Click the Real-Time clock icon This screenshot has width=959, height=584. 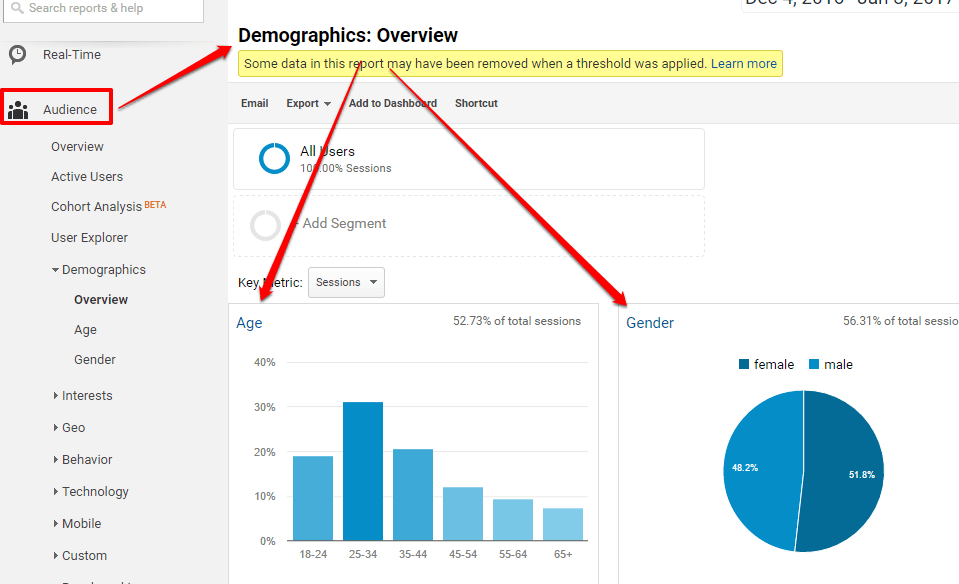click(18, 54)
